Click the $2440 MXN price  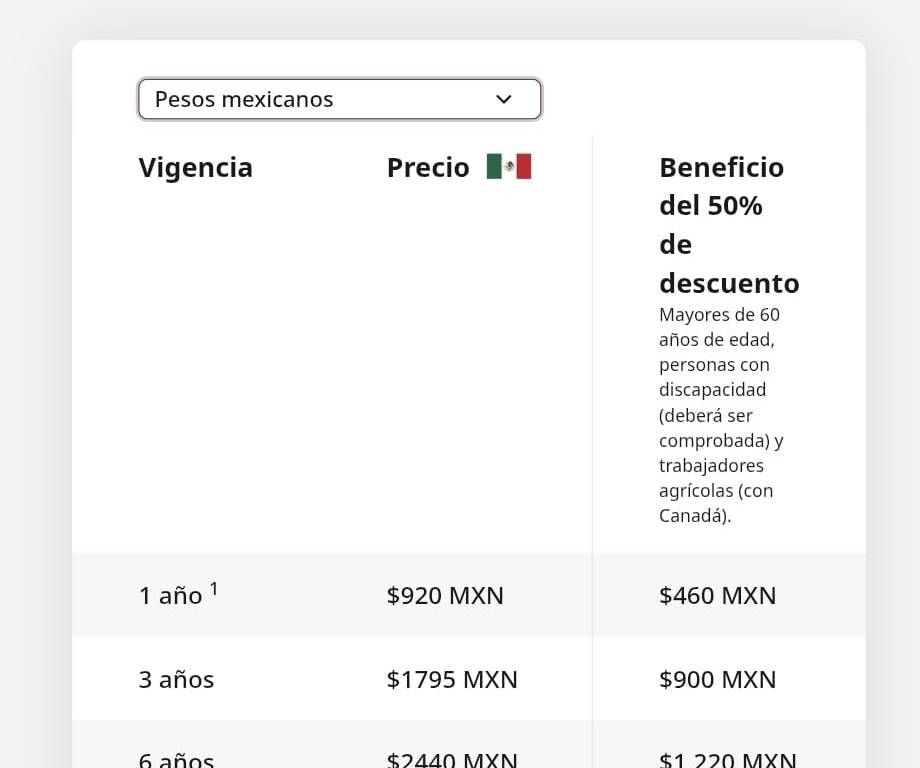452,760
